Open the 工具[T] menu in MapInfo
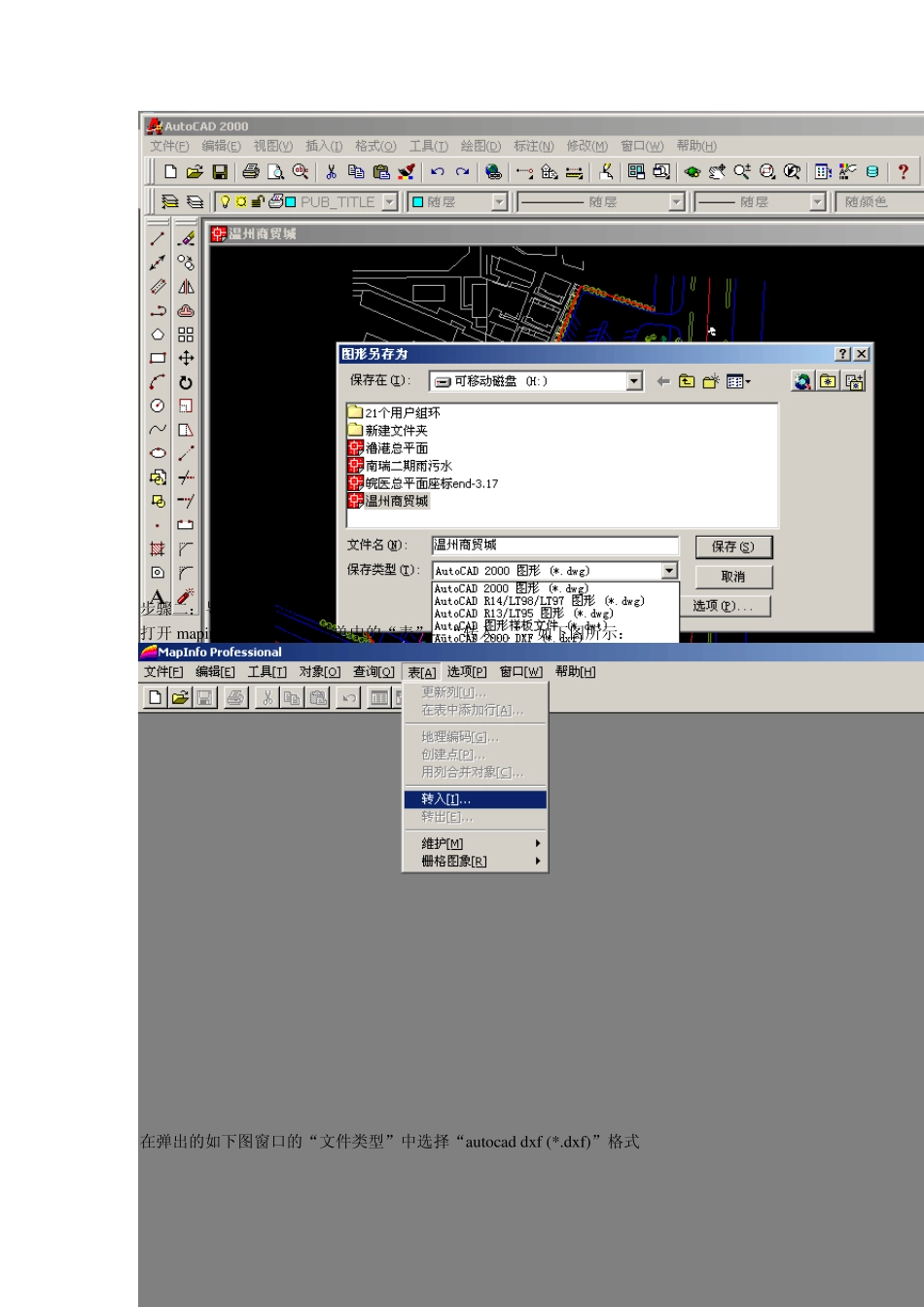The image size is (924, 1307). pos(267,672)
